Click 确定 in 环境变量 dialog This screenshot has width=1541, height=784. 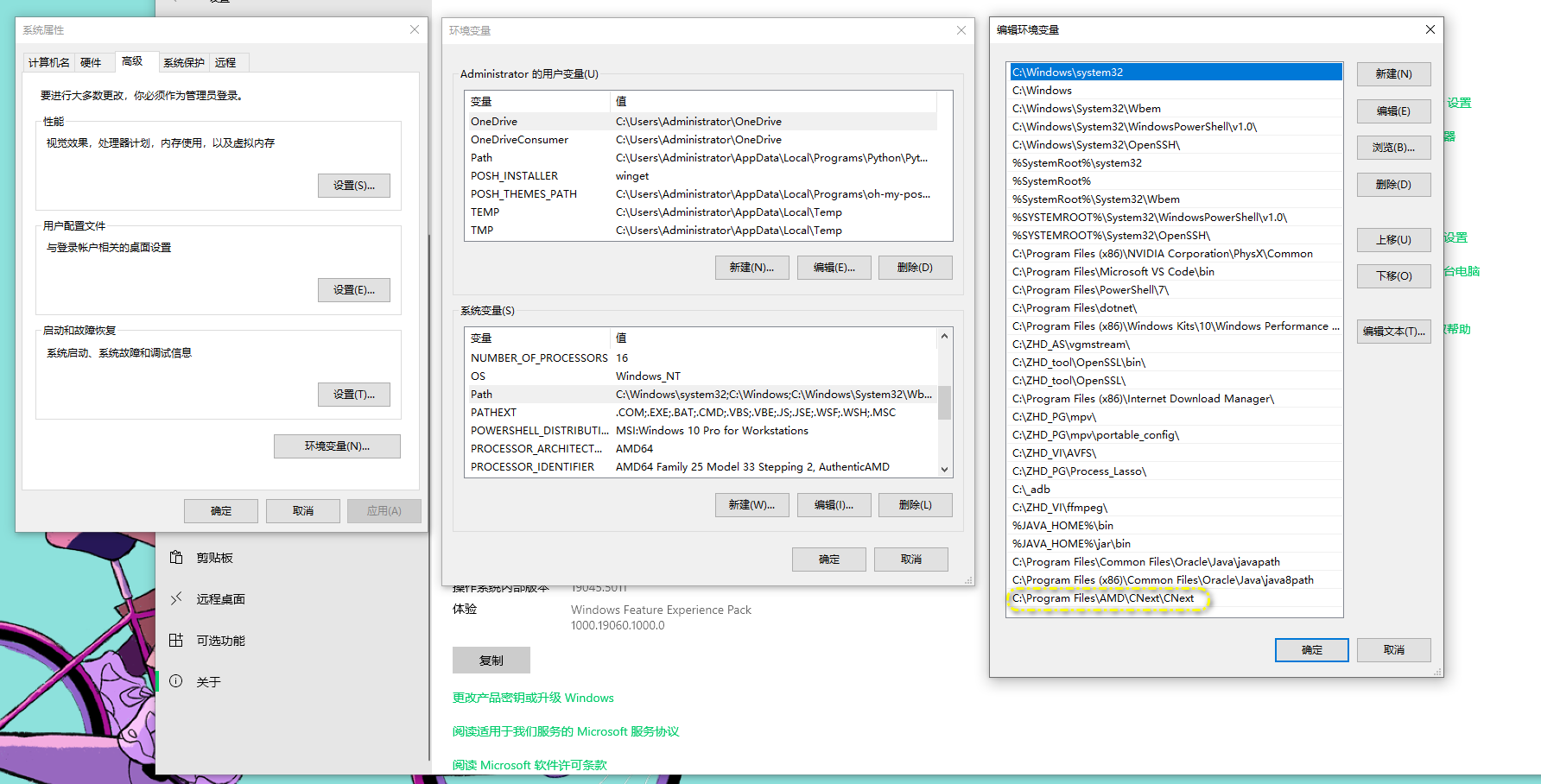[829, 560]
